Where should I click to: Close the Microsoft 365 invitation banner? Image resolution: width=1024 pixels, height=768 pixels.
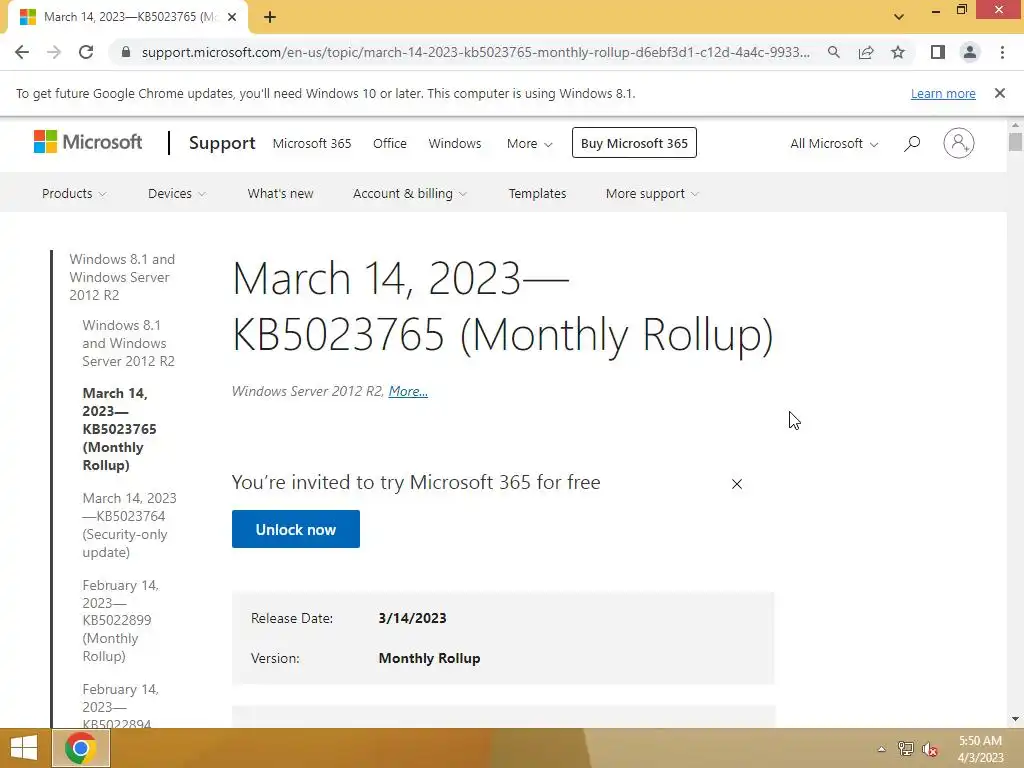pyautogui.click(x=737, y=484)
